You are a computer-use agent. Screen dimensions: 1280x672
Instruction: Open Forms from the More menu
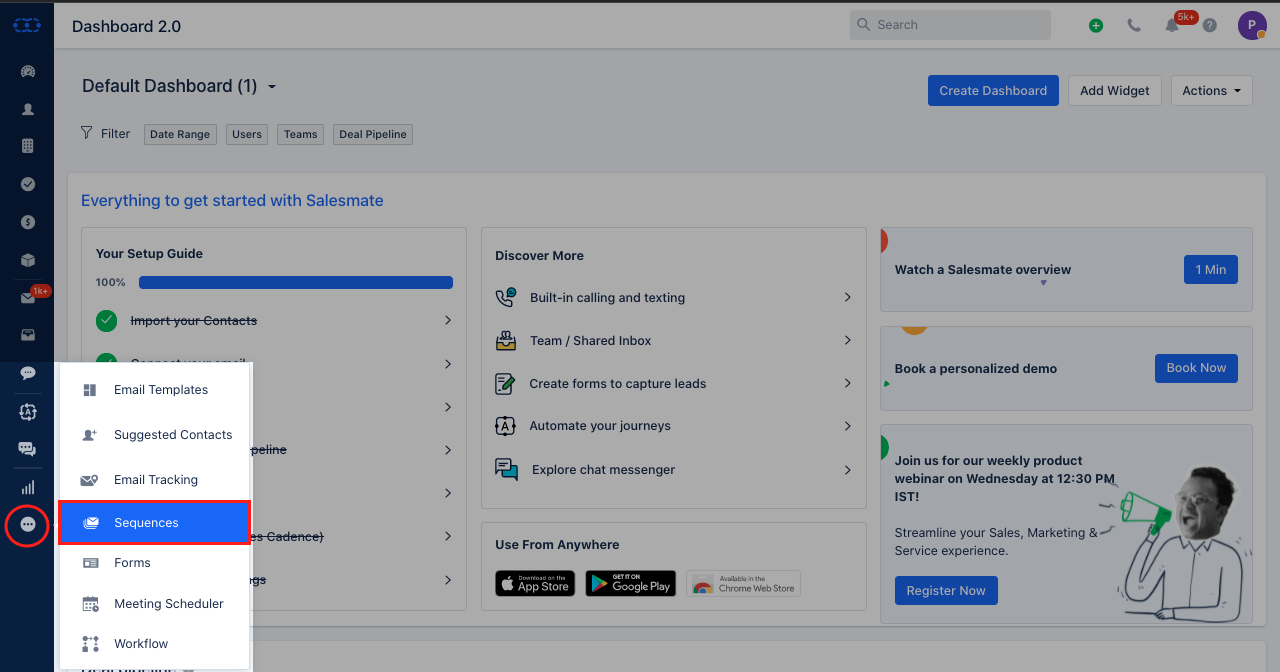(x=154, y=563)
